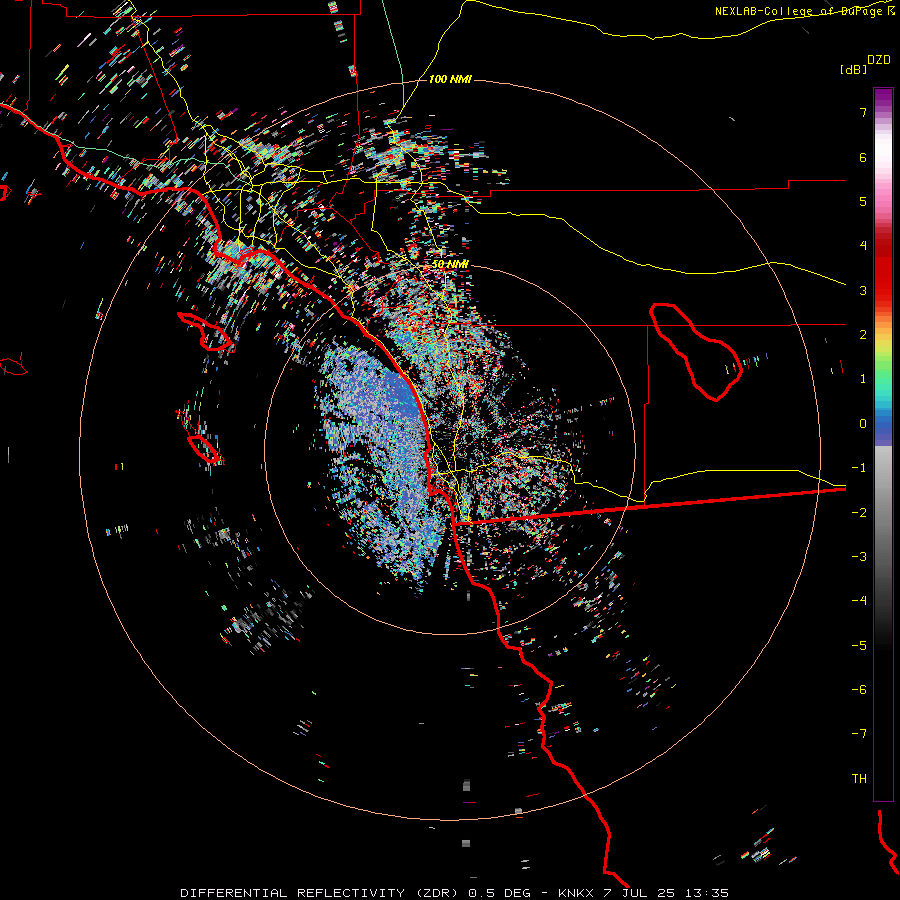900x900 pixels.
Task: Click the scale value 0
Action: pos(863,424)
